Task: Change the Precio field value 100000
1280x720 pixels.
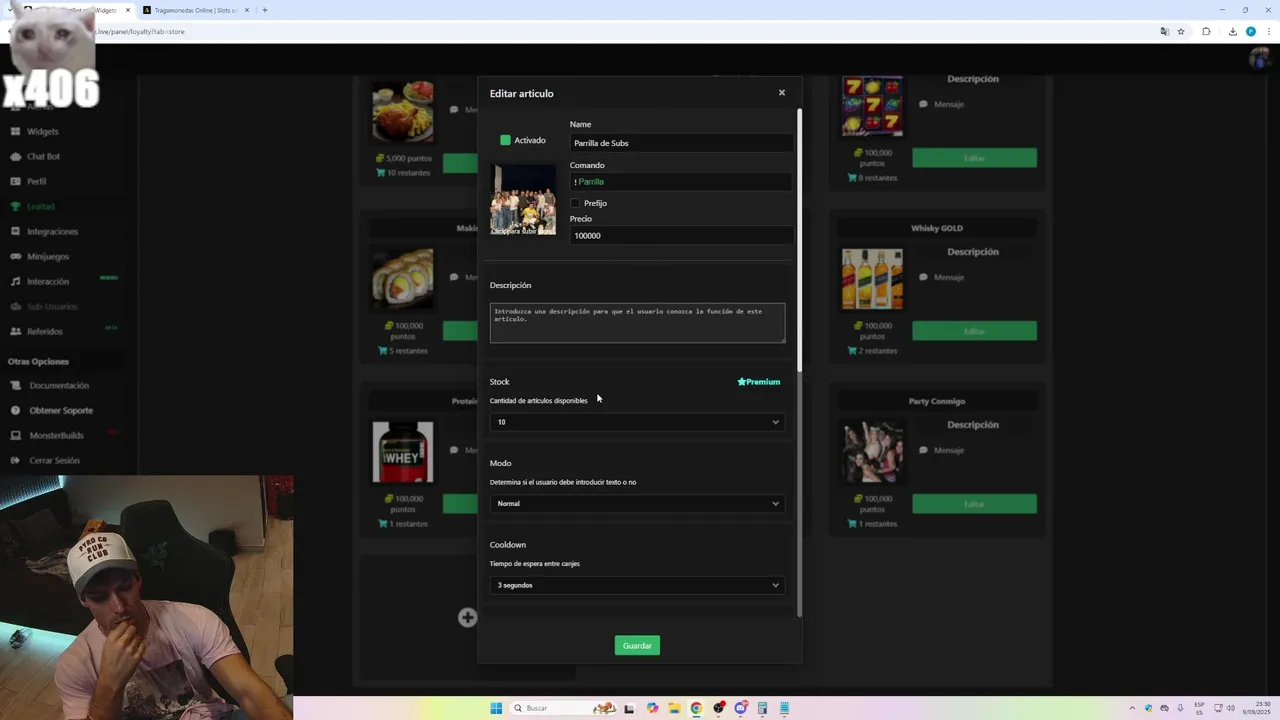Action: (x=682, y=236)
